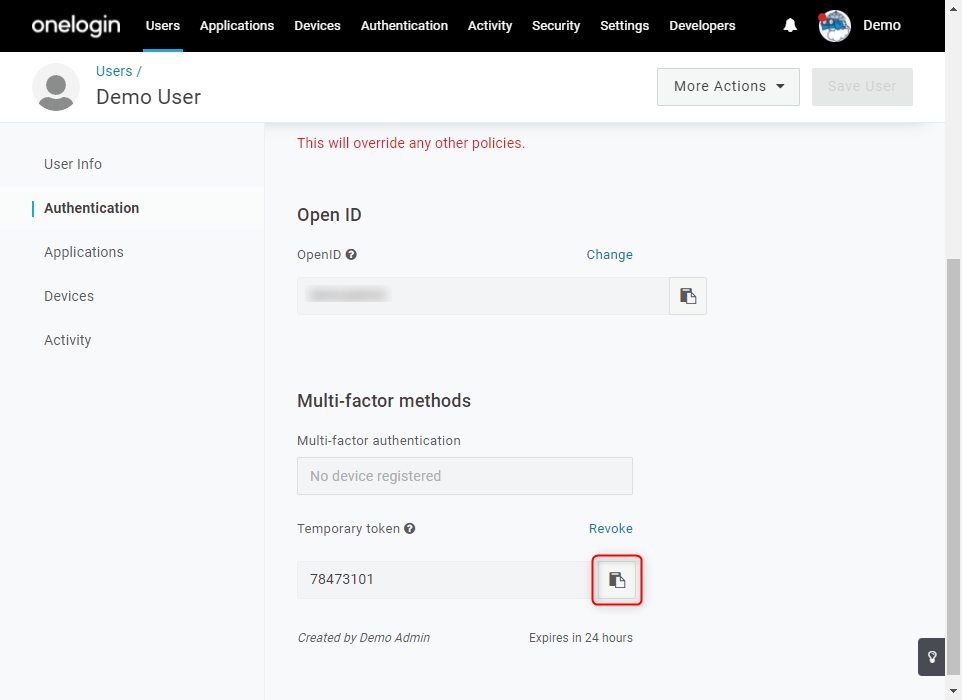Image resolution: width=962 pixels, height=700 pixels.
Task: Open the Security menu in navbar
Action: click(556, 26)
